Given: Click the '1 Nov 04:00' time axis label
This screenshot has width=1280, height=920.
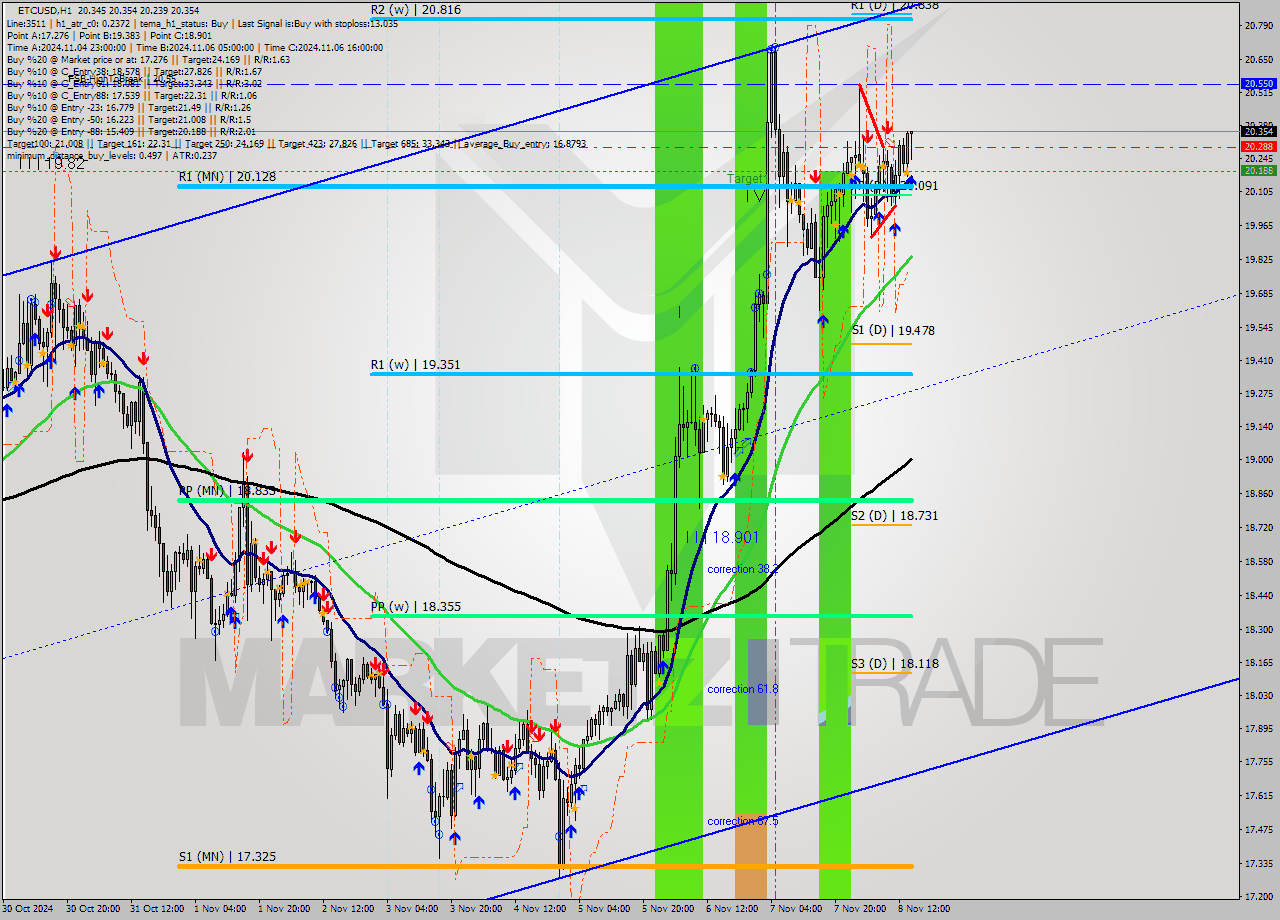Looking at the screenshot, I should [219, 909].
